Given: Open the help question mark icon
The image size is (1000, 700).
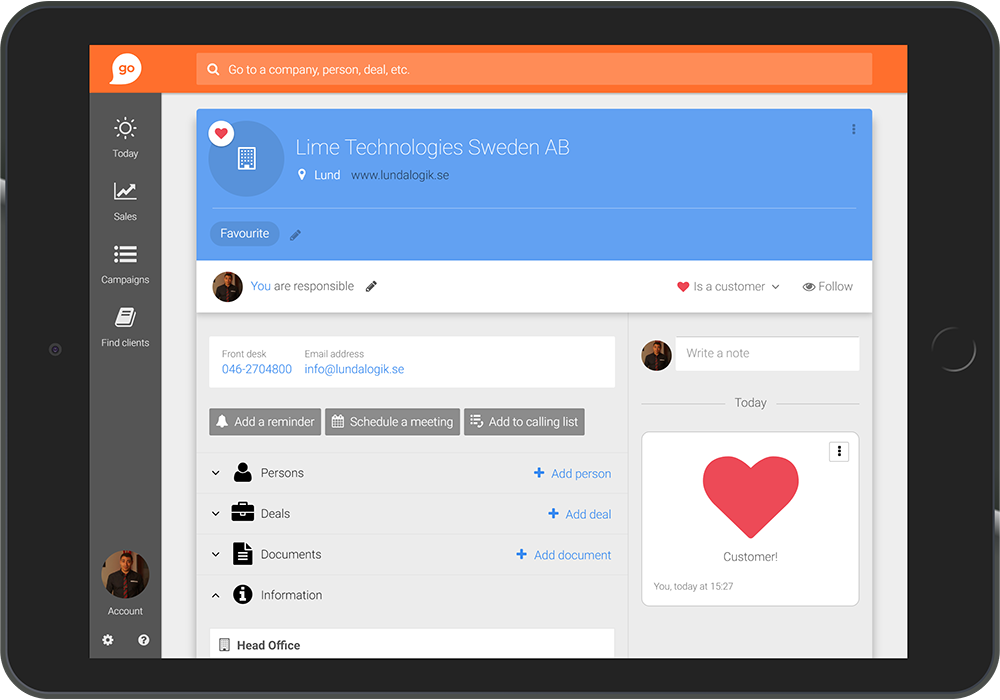Looking at the screenshot, I should pyautogui.click(x=143, y=639).
